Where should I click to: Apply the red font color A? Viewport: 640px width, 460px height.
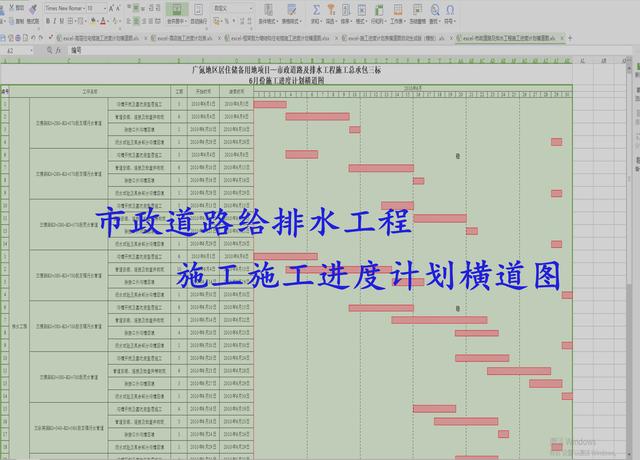click(103, 21)
